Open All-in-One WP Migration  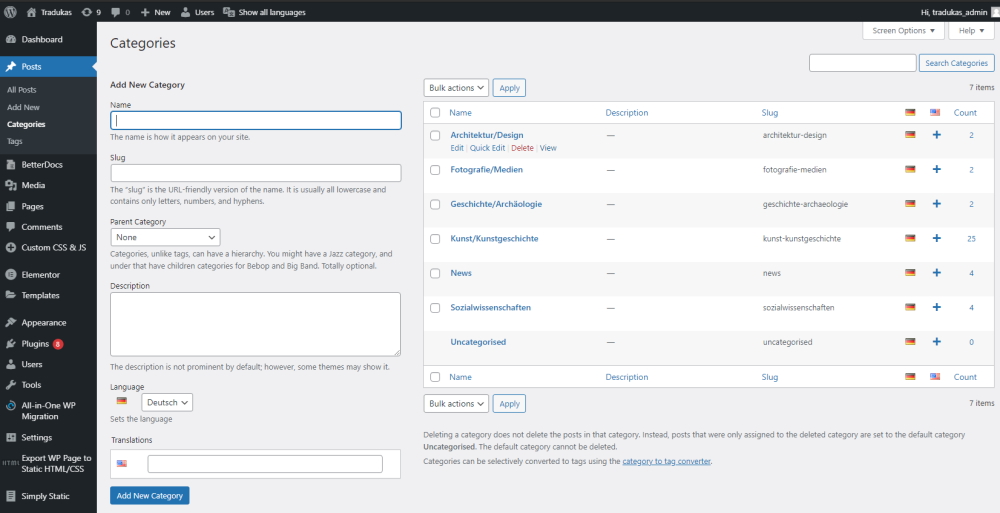coord(48,410)
